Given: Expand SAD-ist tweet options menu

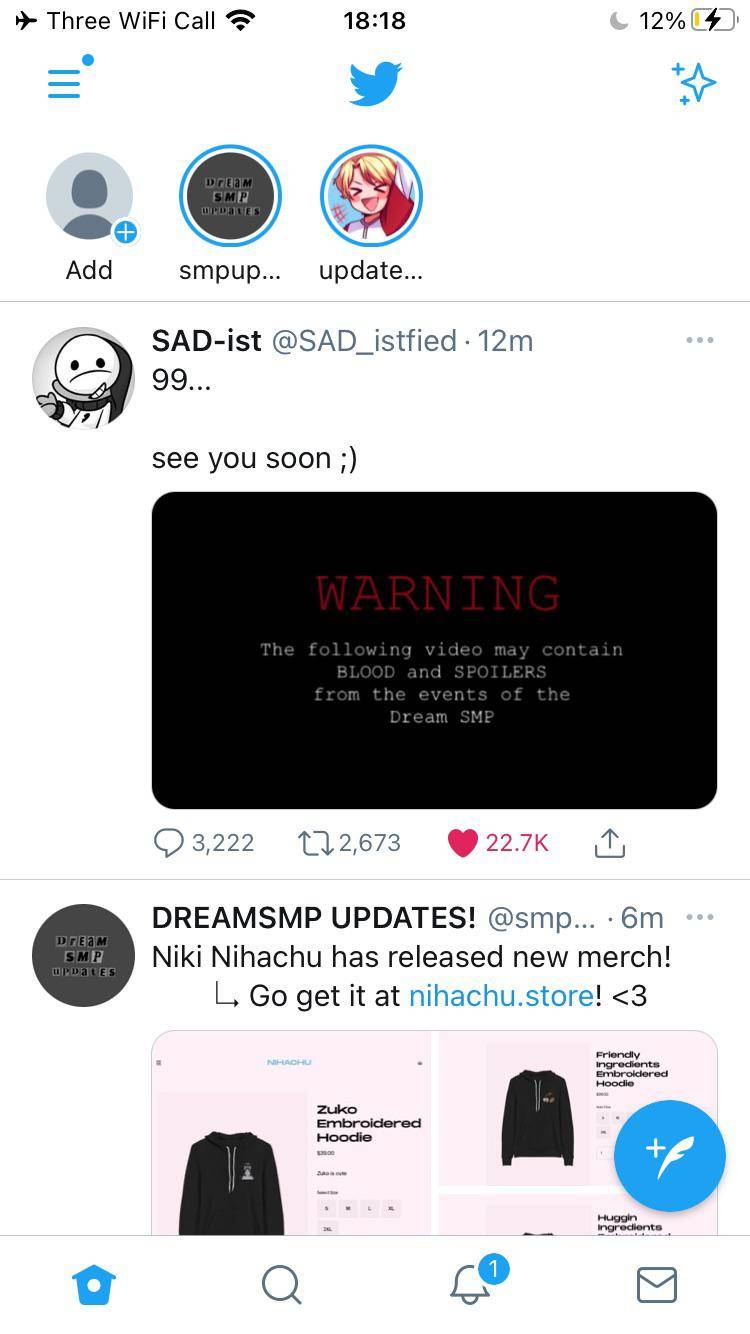Looking at the screenshot, I should click(700, 340).
